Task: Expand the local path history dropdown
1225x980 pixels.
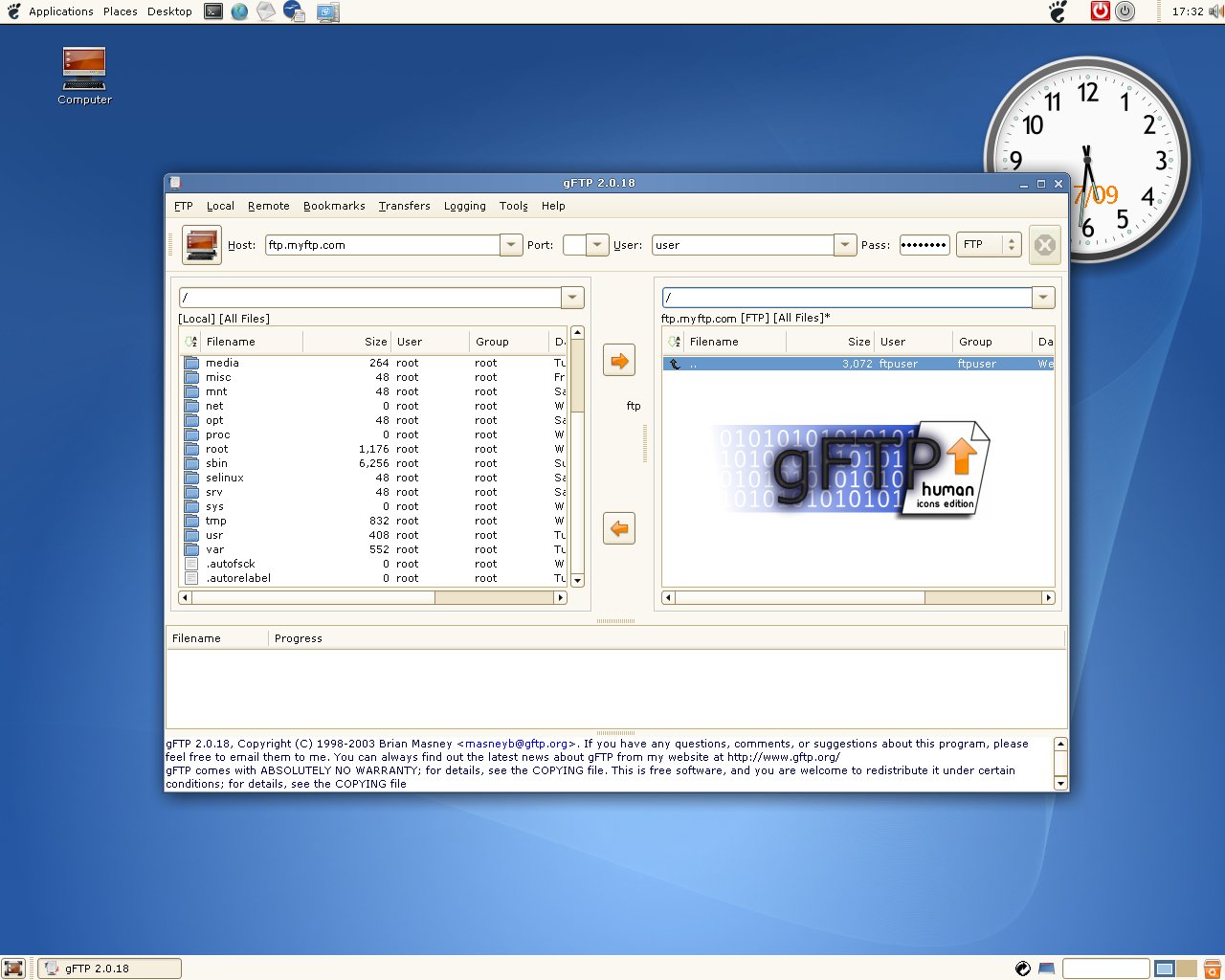Action: point(572,298)
